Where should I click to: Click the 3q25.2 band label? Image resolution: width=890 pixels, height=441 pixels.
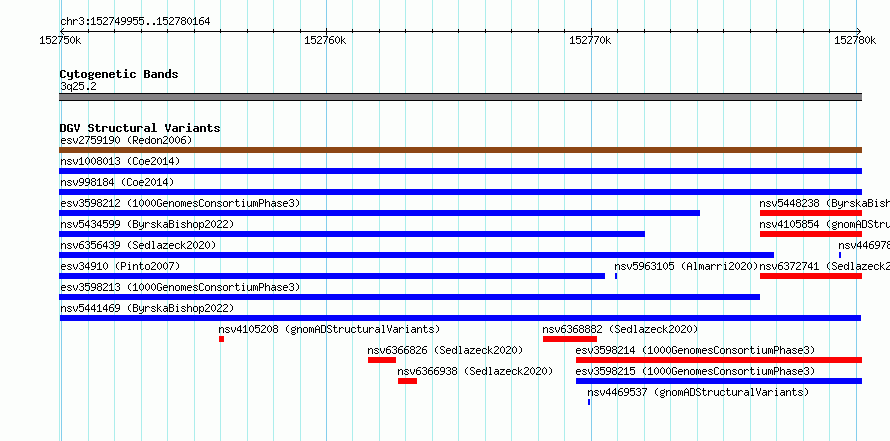tap(78, 86)
